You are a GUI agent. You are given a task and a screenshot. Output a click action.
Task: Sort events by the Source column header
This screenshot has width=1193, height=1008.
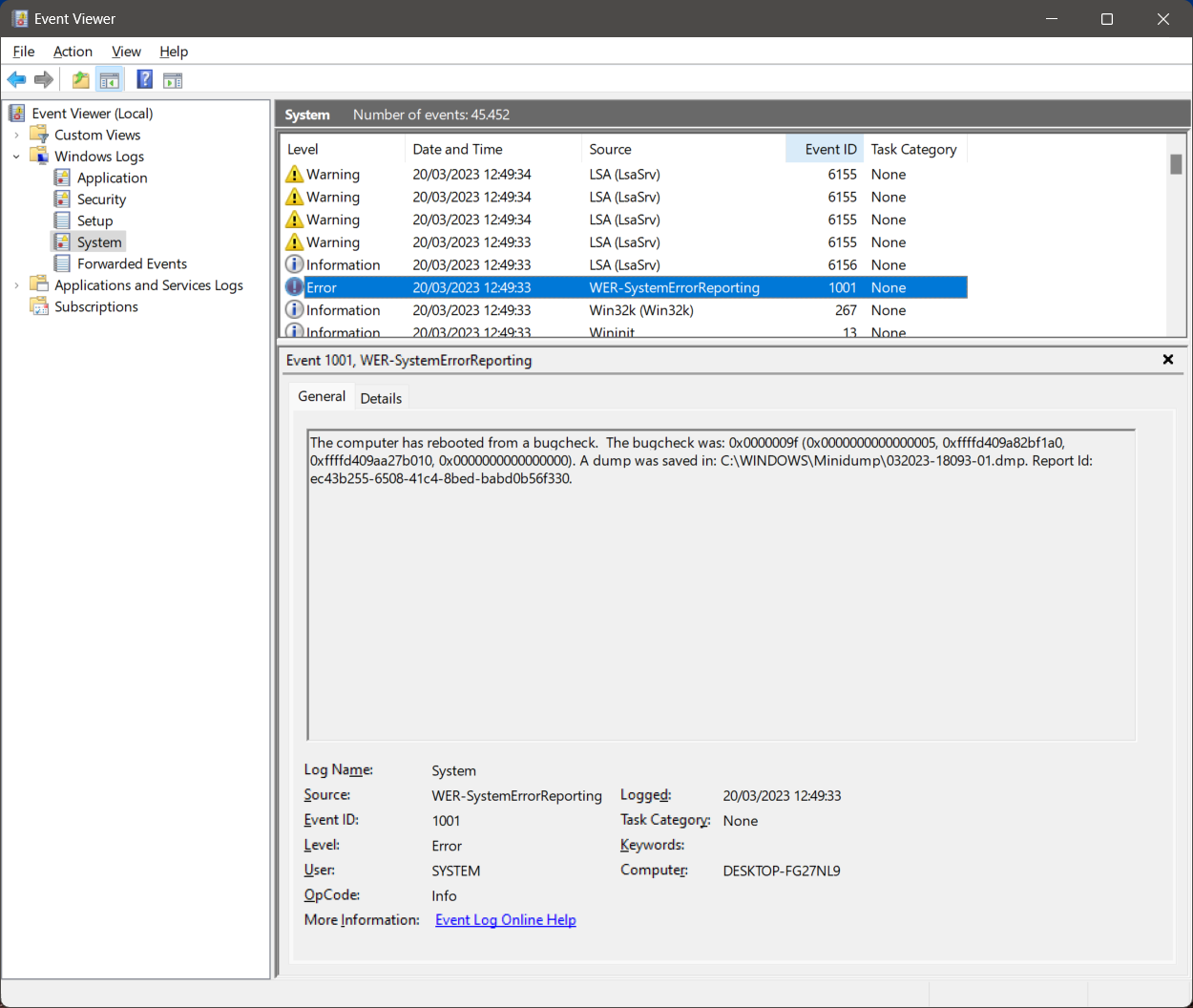tap(683, 149)
